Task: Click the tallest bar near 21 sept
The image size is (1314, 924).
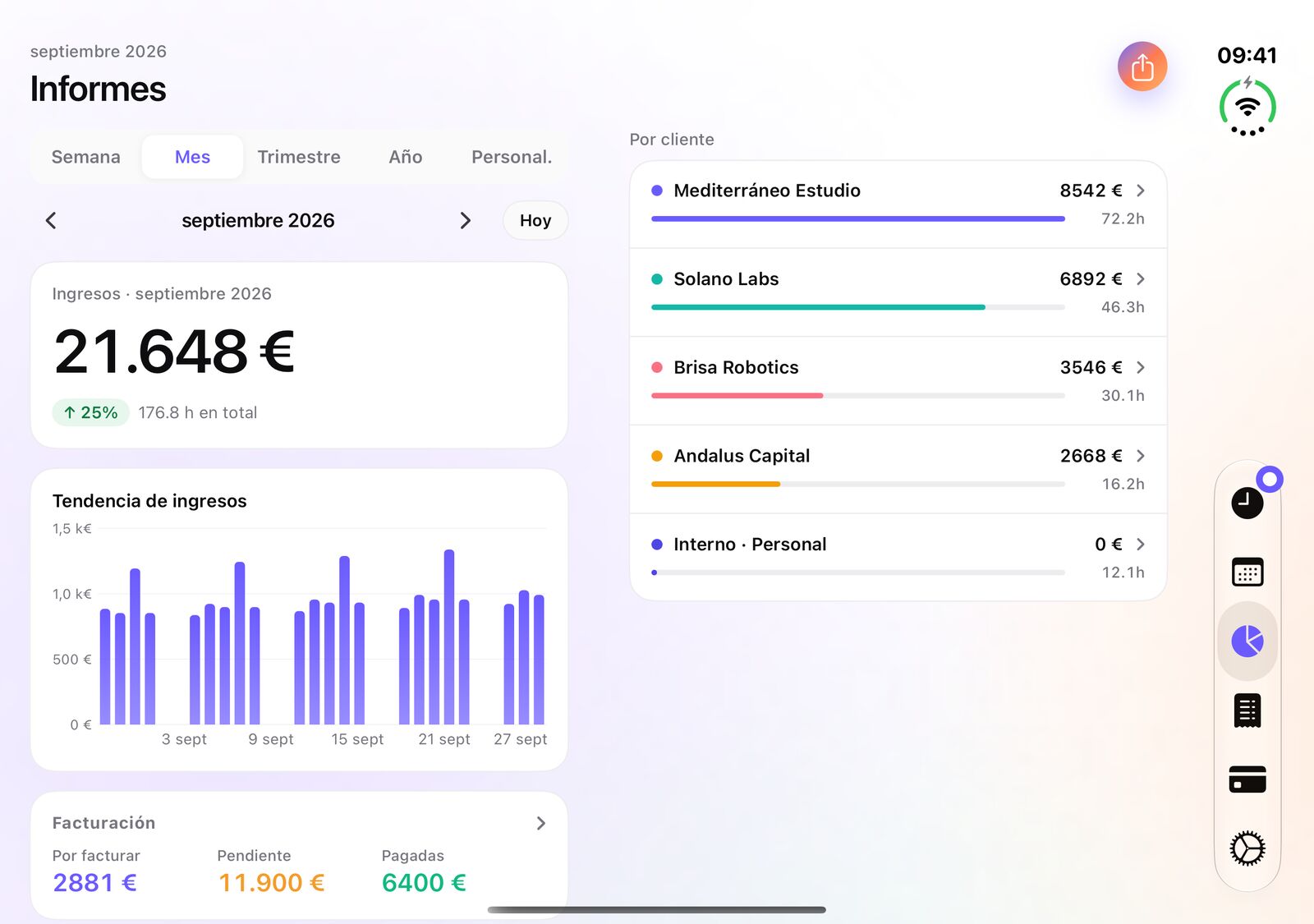Action: (x=449, y=637)
